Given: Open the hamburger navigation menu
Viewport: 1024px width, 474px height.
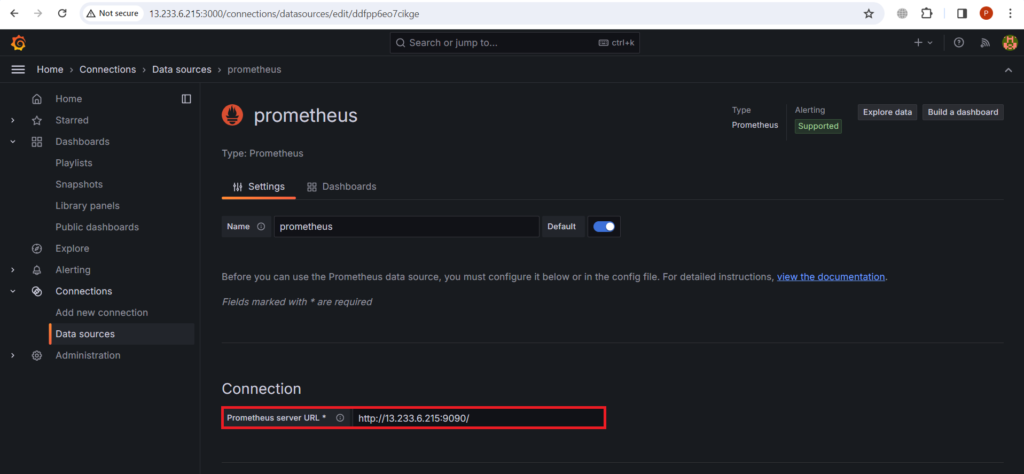Looking at the screenshot, I should [x=18, y=69].
